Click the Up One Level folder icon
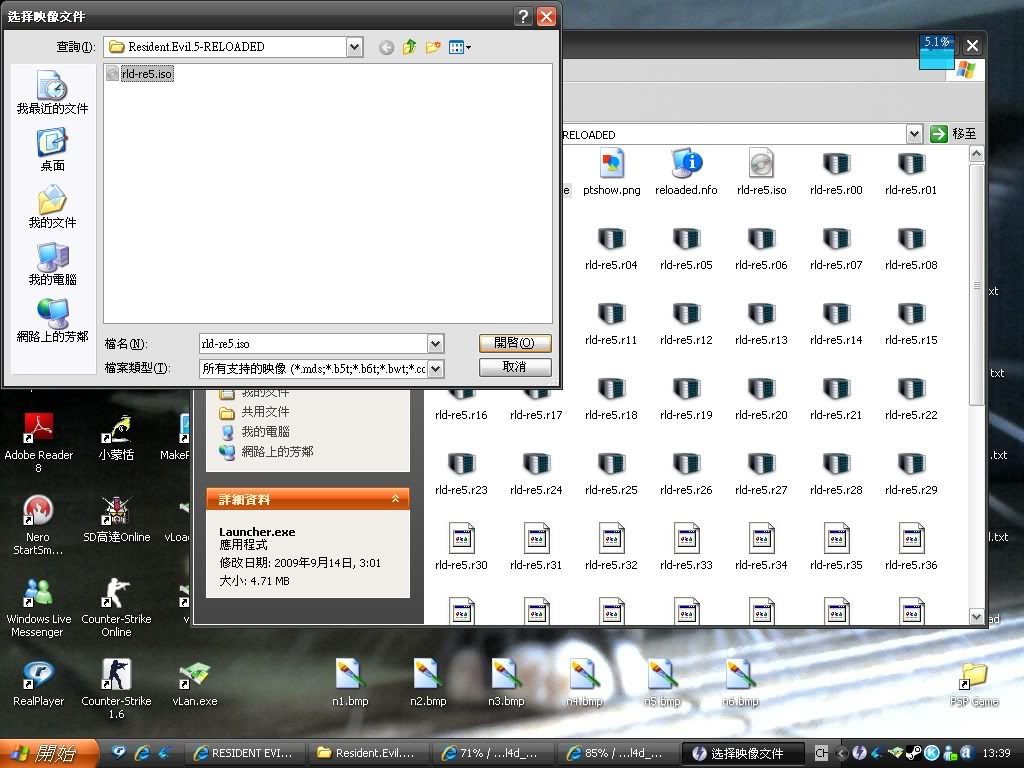 tap(410, 47)
